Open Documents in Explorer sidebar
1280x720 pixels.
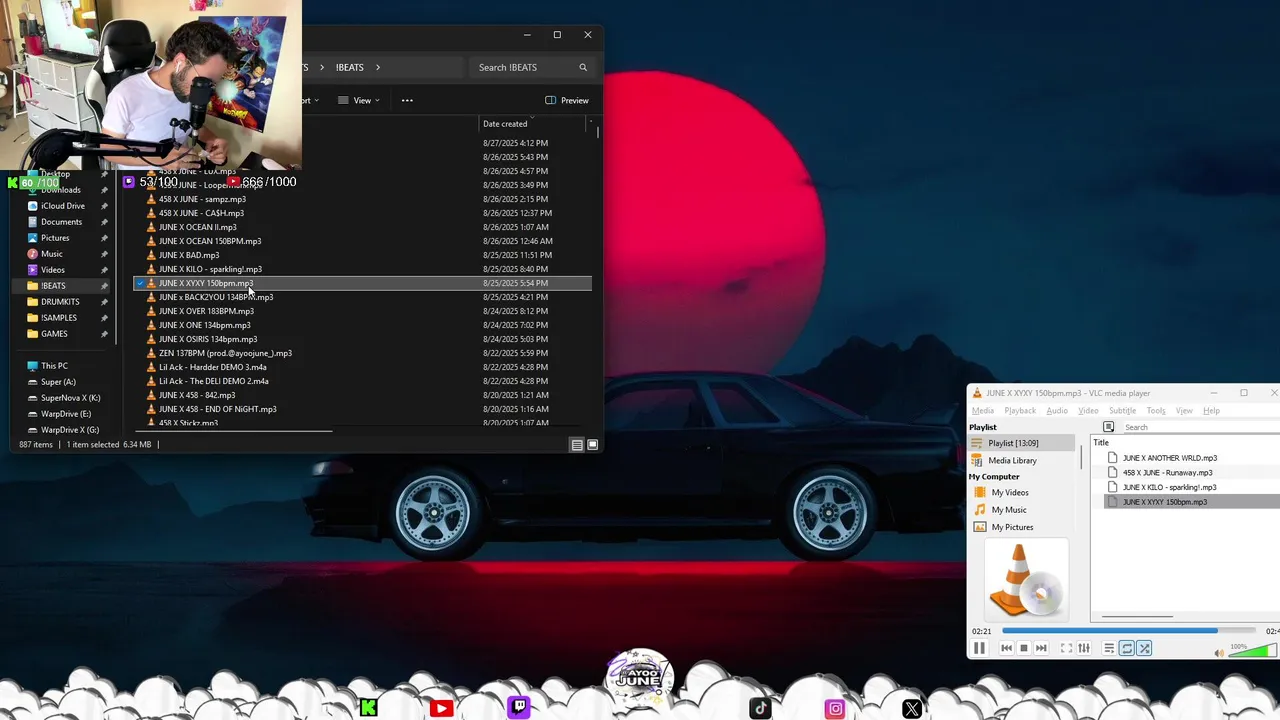[61, 222]
